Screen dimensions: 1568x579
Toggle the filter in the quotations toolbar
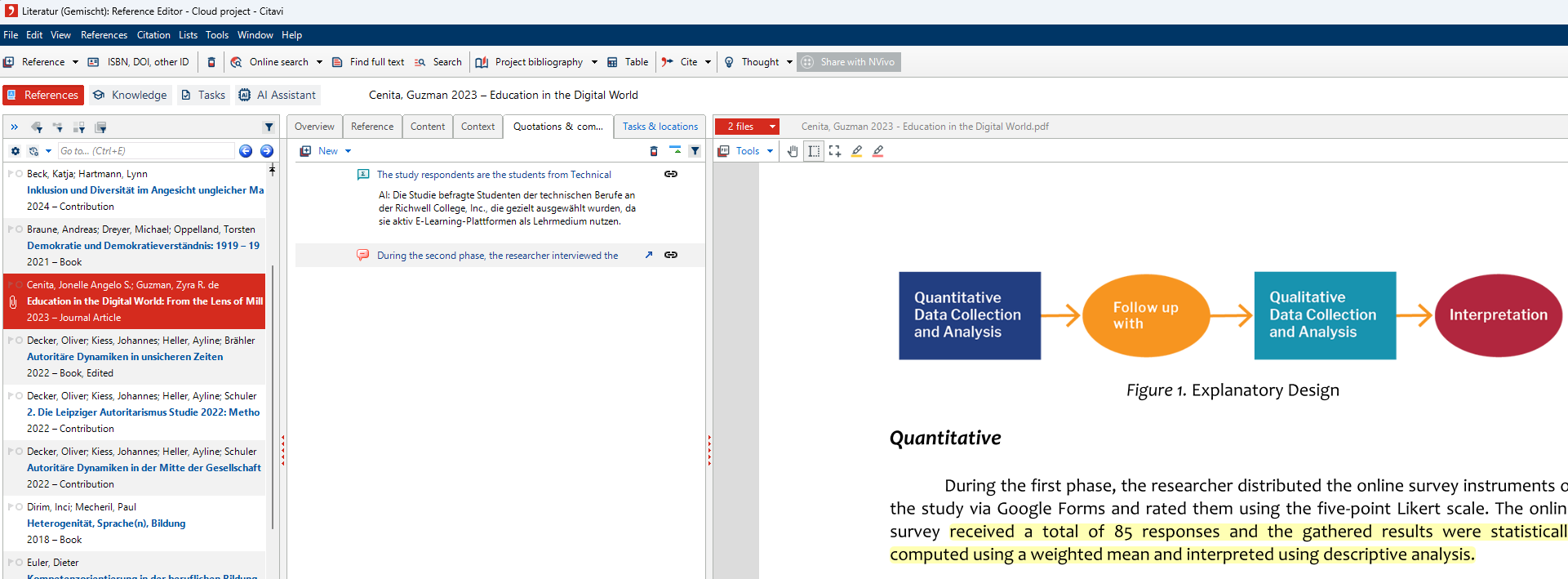(695, 151)
